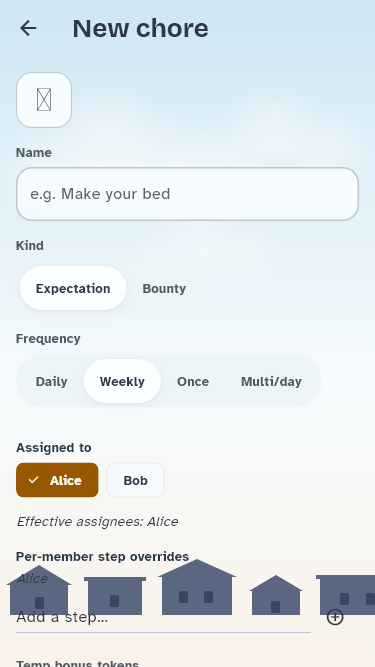
Task: Set frequency to Daily
Action: pos(51,382)
